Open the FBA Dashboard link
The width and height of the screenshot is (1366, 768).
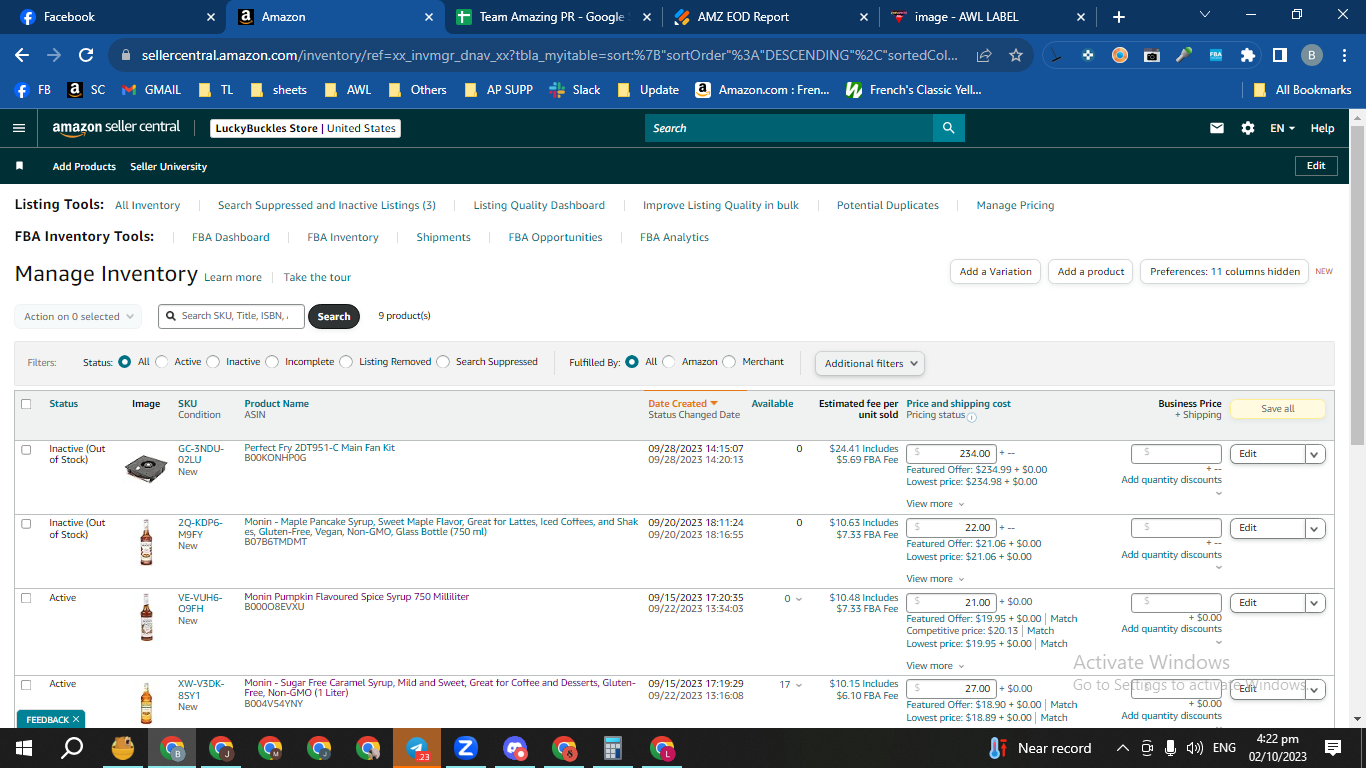coord(231,237)
